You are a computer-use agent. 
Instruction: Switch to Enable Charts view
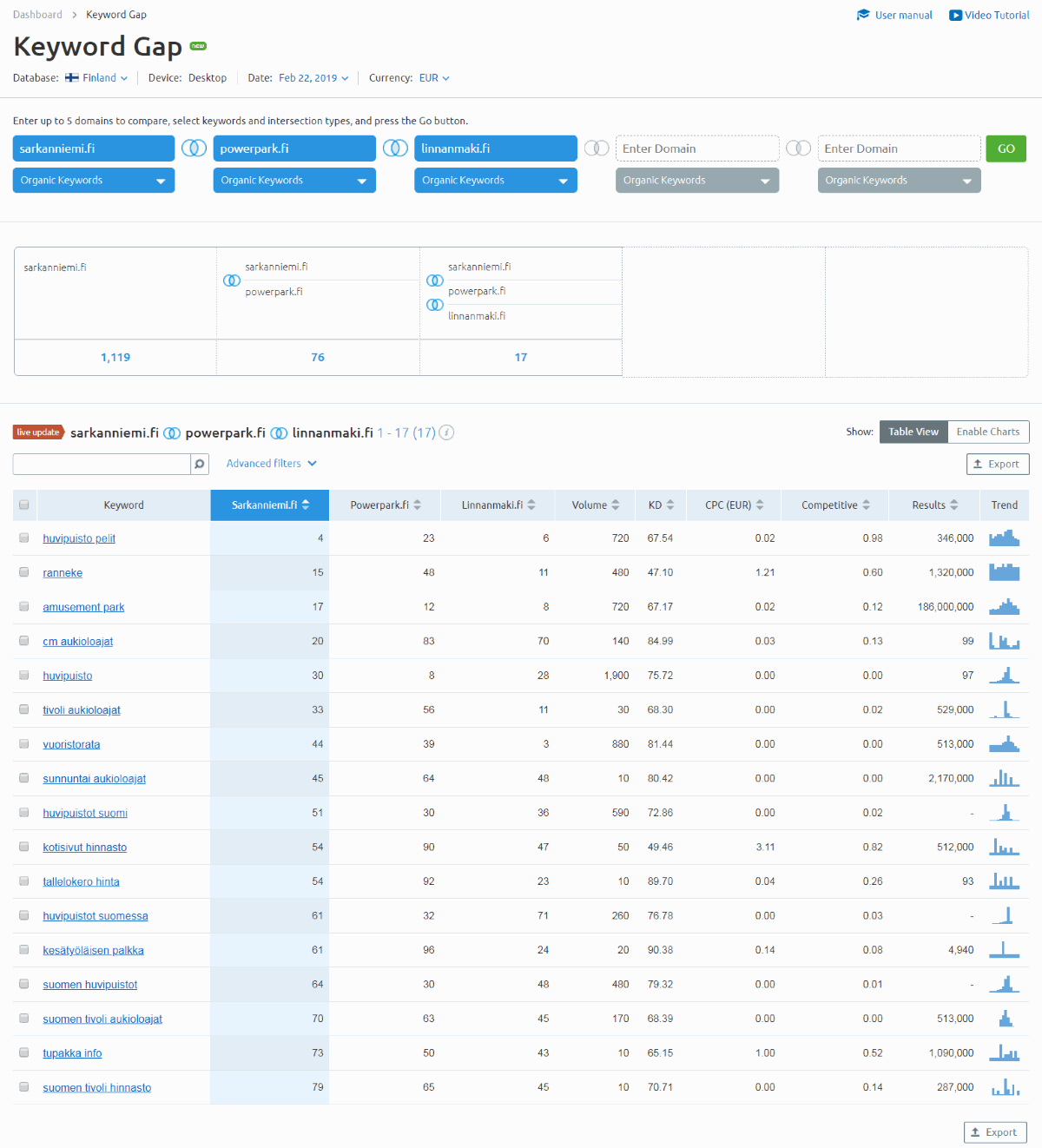pos(987,432)
